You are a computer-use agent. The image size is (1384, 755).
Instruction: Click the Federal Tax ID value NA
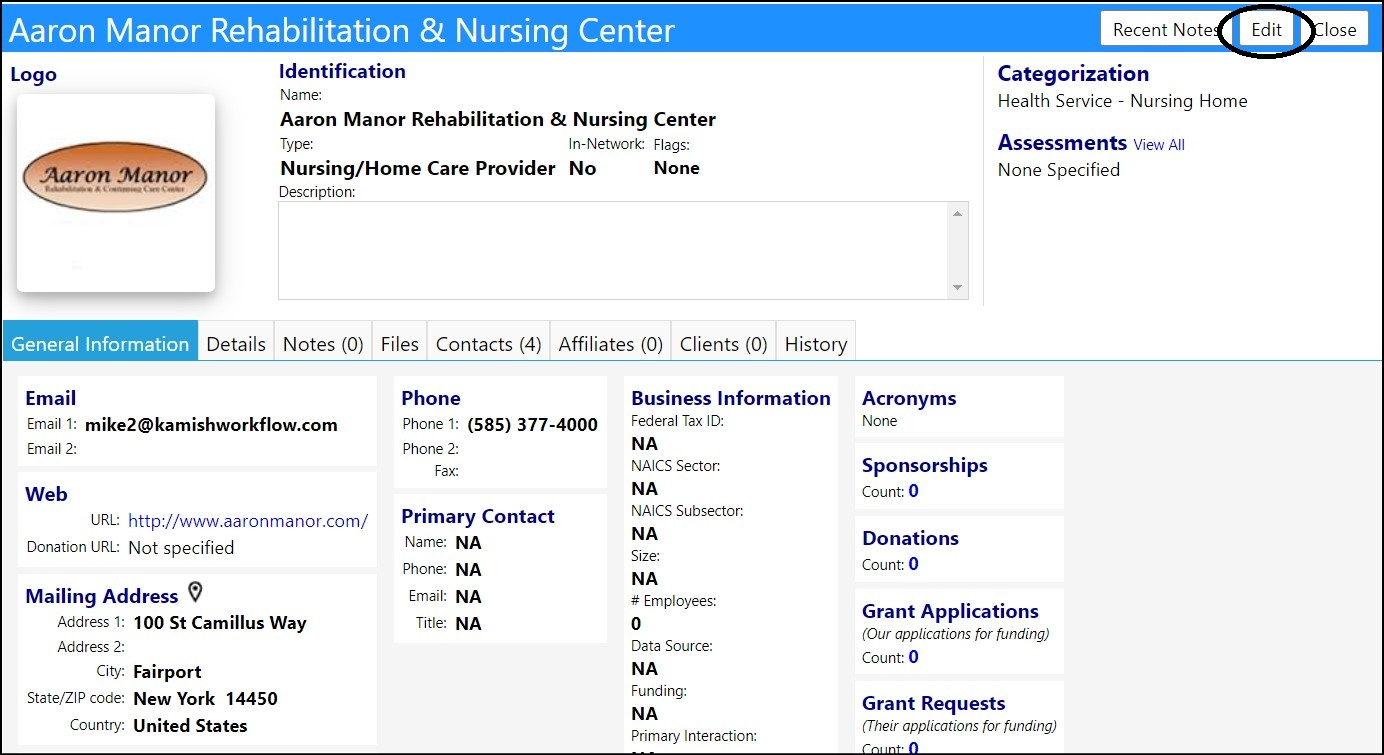click(x=645, y=444)
